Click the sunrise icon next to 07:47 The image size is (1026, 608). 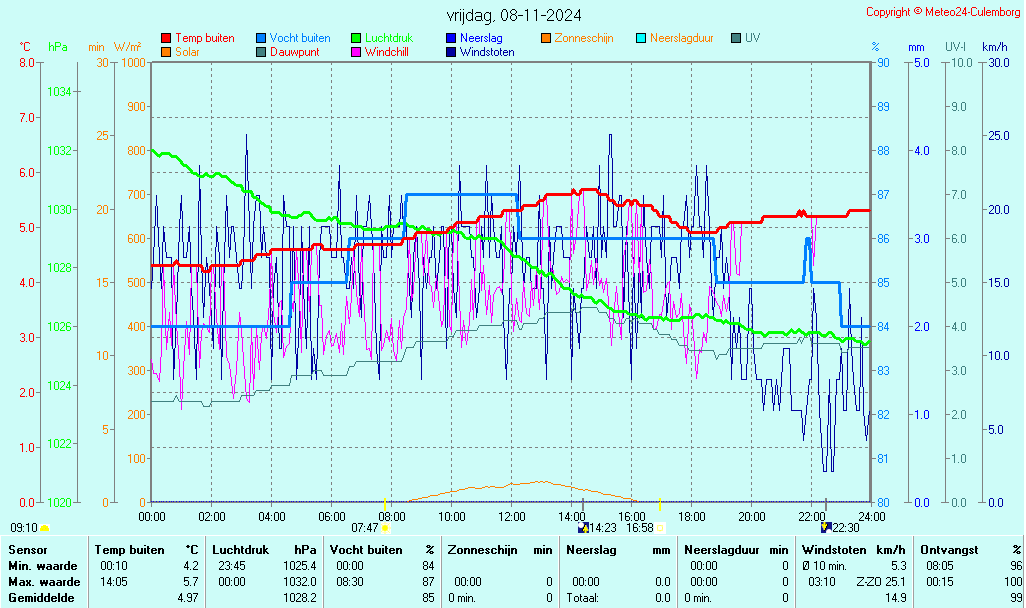tap(386, 527)
